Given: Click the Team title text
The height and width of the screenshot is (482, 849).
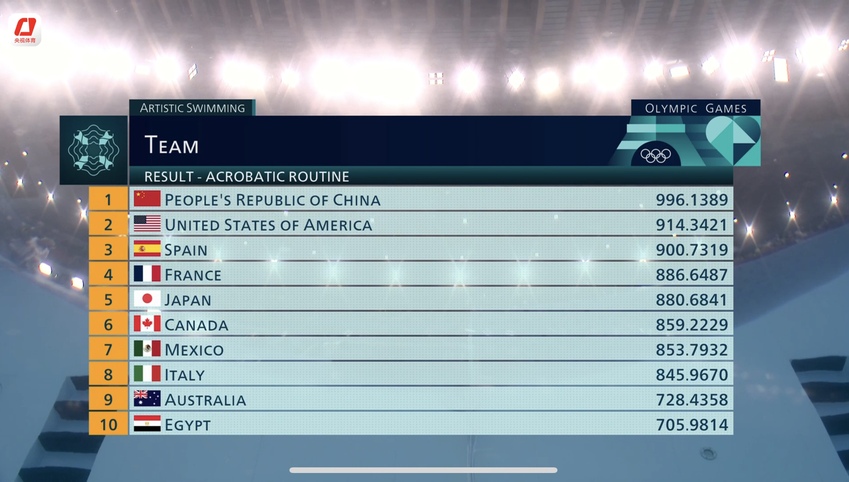Looking at the screenshot, I should tap(172, 145).
